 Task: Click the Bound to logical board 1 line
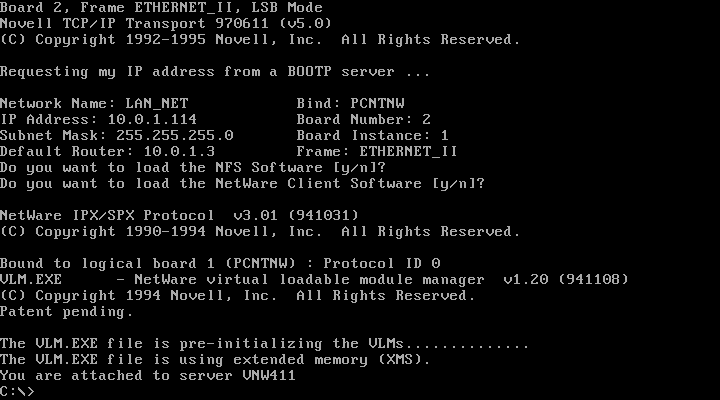point(220,264)
